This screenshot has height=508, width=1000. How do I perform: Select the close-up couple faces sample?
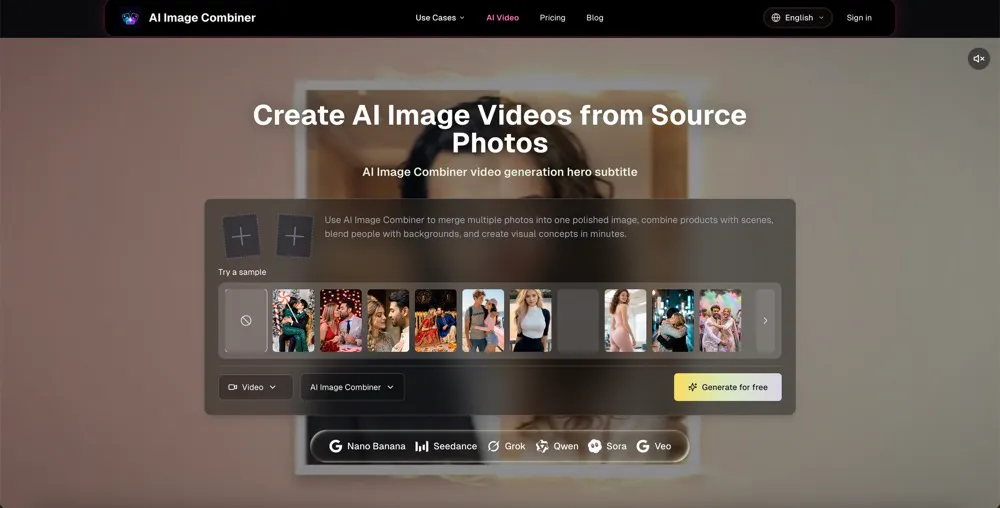click(388, 321)
